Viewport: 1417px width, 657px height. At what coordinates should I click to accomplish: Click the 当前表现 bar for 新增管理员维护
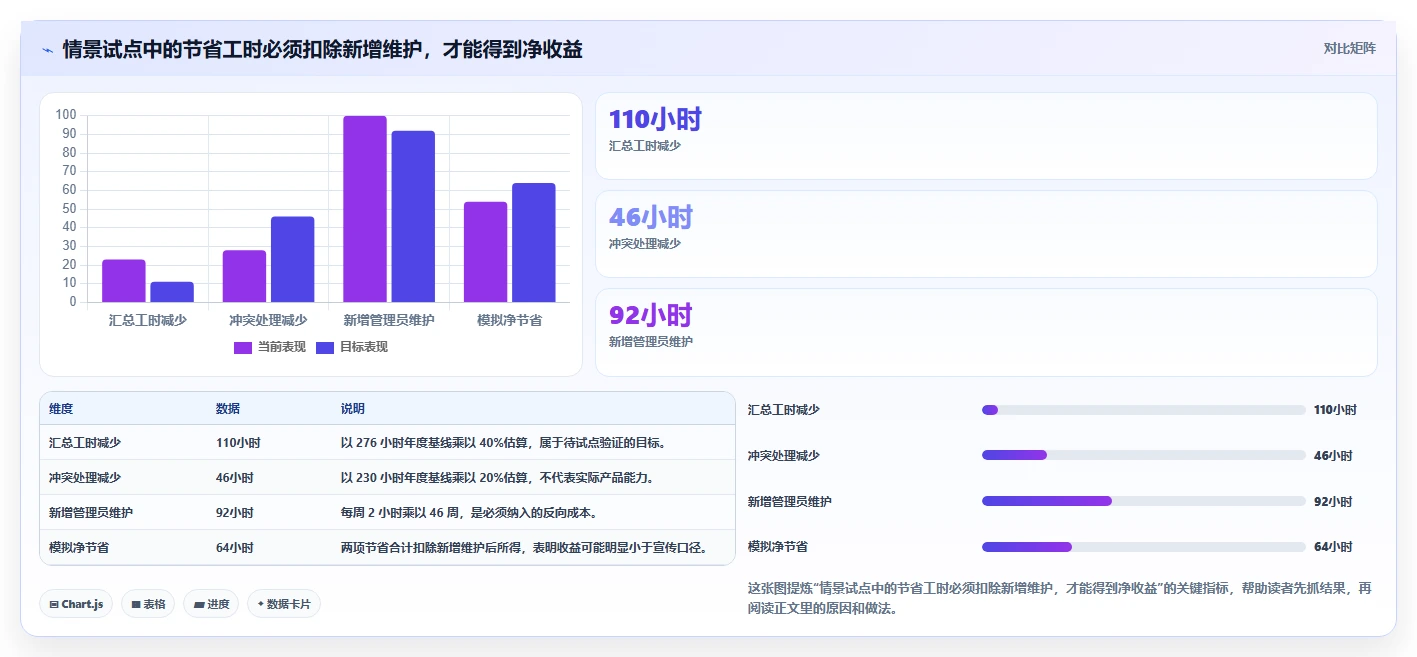(x=365, y=209)
